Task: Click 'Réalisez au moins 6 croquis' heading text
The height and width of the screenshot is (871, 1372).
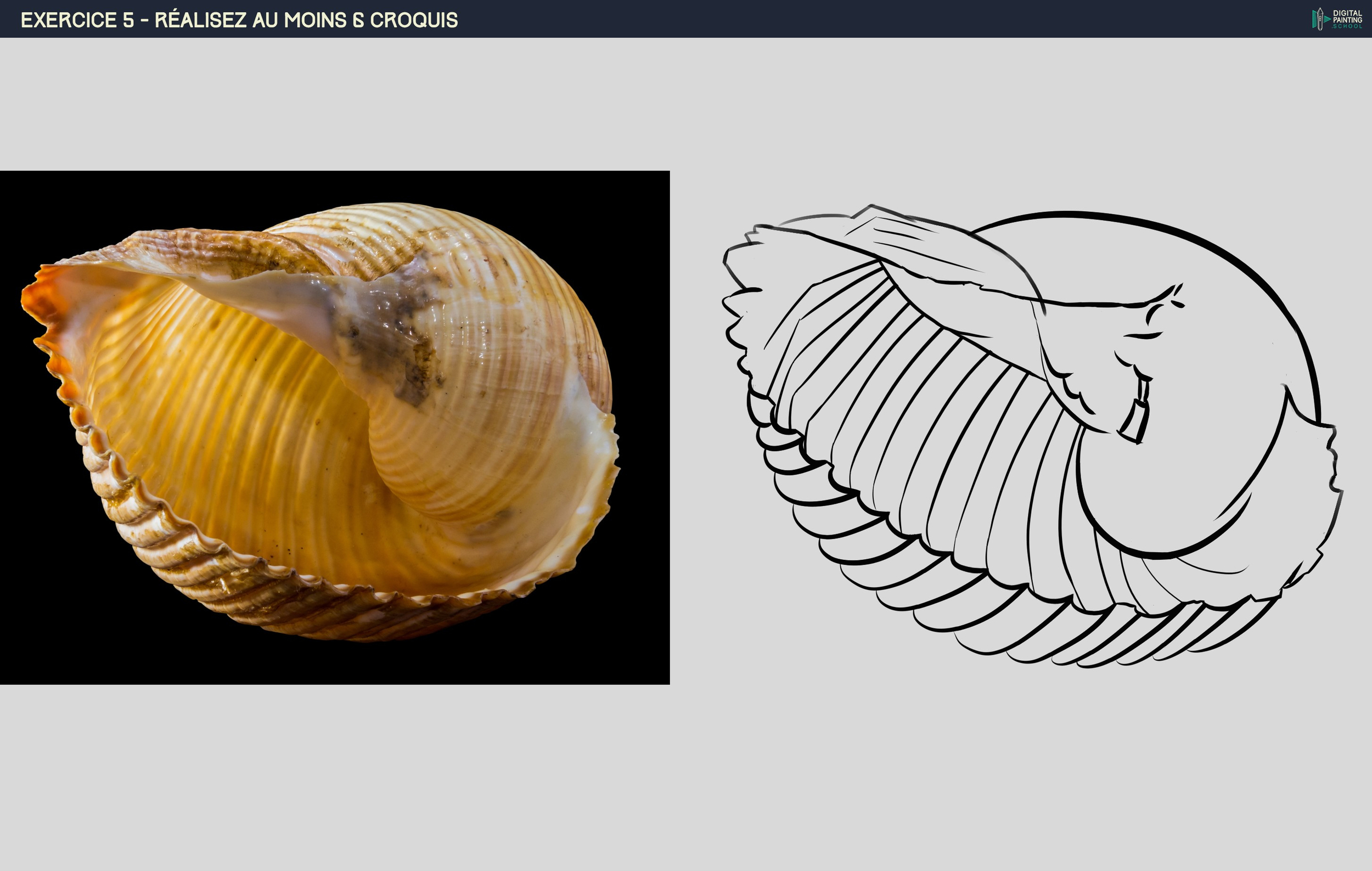Action: (x=306, y=20)
